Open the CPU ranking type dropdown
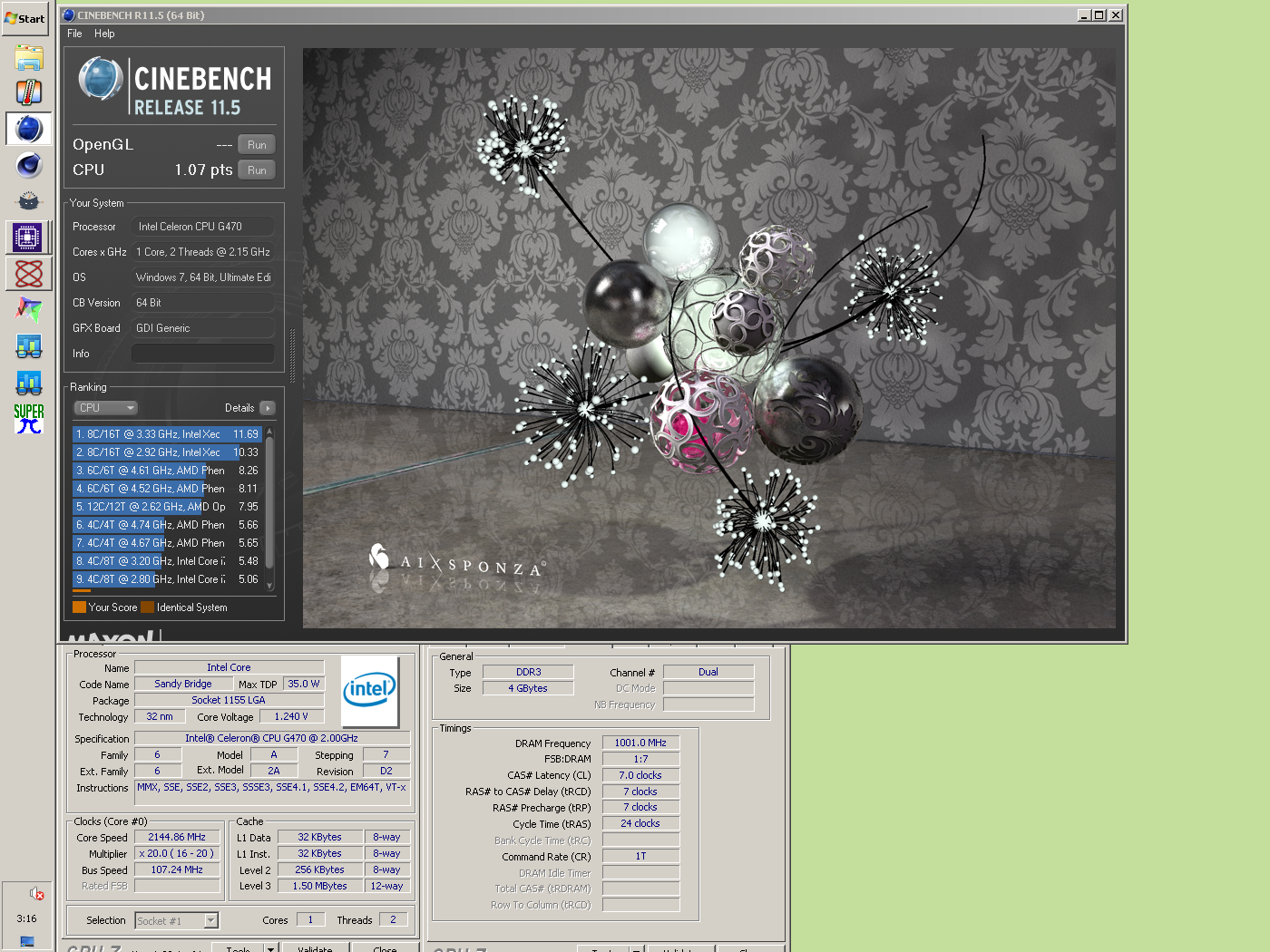The width and height of the screenshot is (1270, 952). pyautogui.click(x=105, y=408)
